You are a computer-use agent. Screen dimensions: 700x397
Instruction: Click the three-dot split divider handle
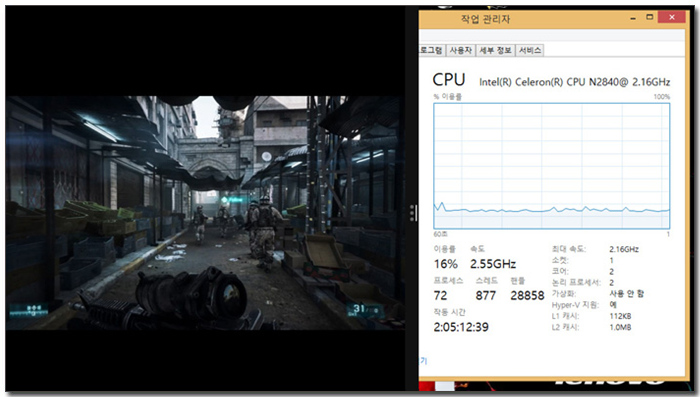tap(412, 213)
